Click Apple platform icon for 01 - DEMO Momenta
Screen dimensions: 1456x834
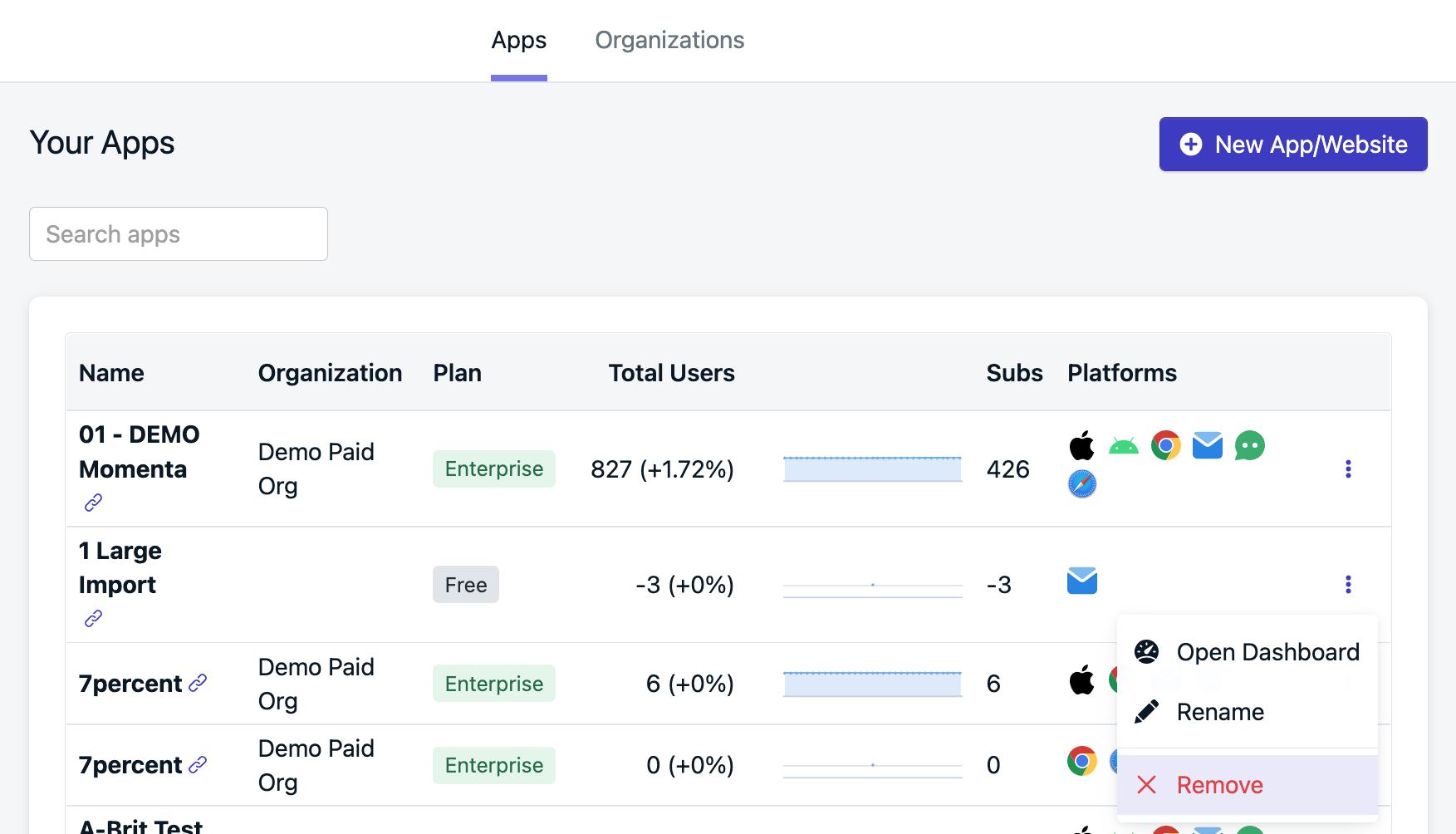[x=1081, y=446]
